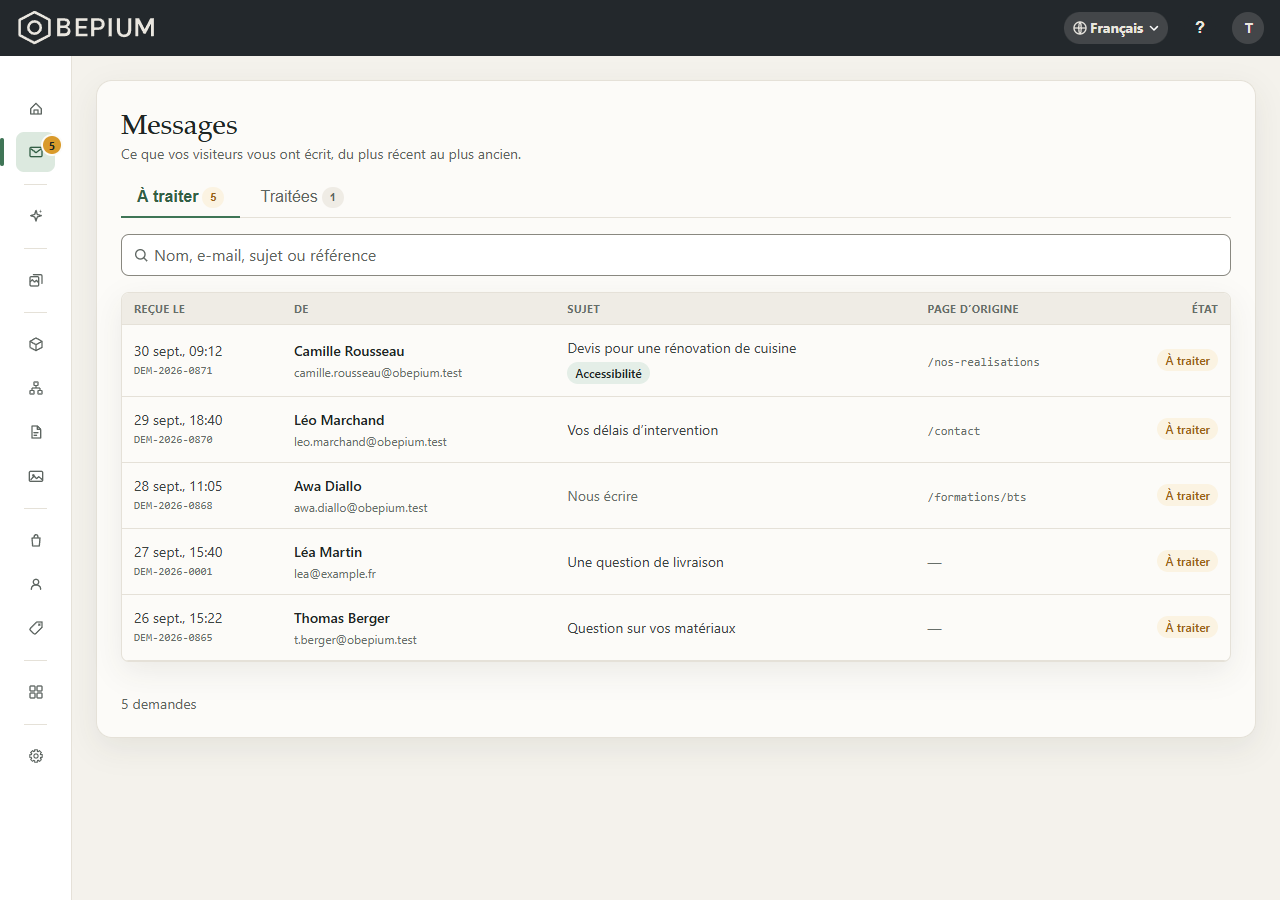1280x900 pixels.
Task: Open the settings gear icon
Action: [x=36, y=756]
